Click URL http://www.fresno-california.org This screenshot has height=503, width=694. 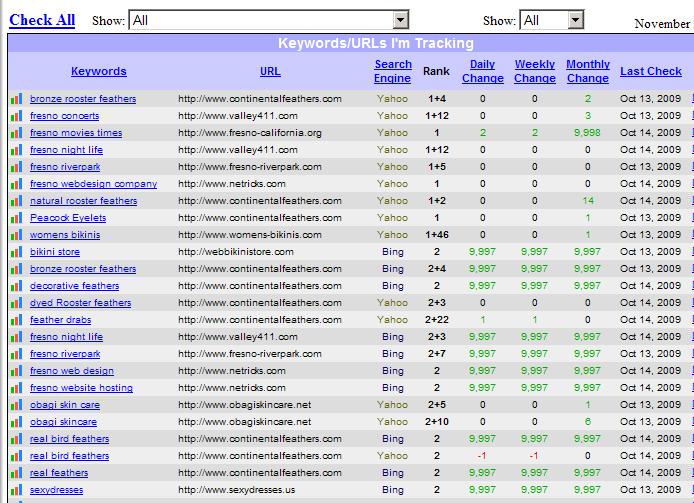pyautogui.click(x=250, y=133)
